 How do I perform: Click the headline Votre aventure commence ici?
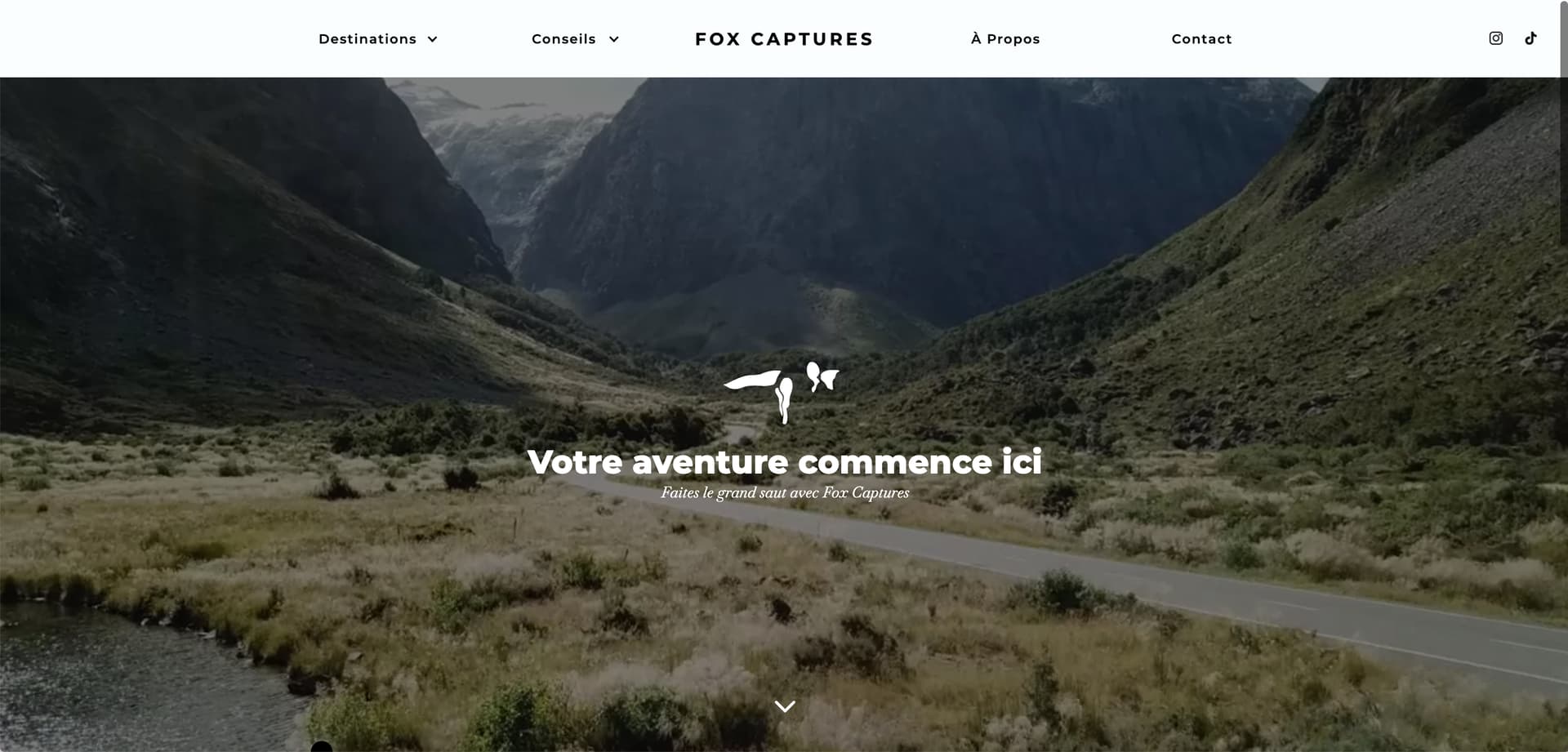coord(785,462)
